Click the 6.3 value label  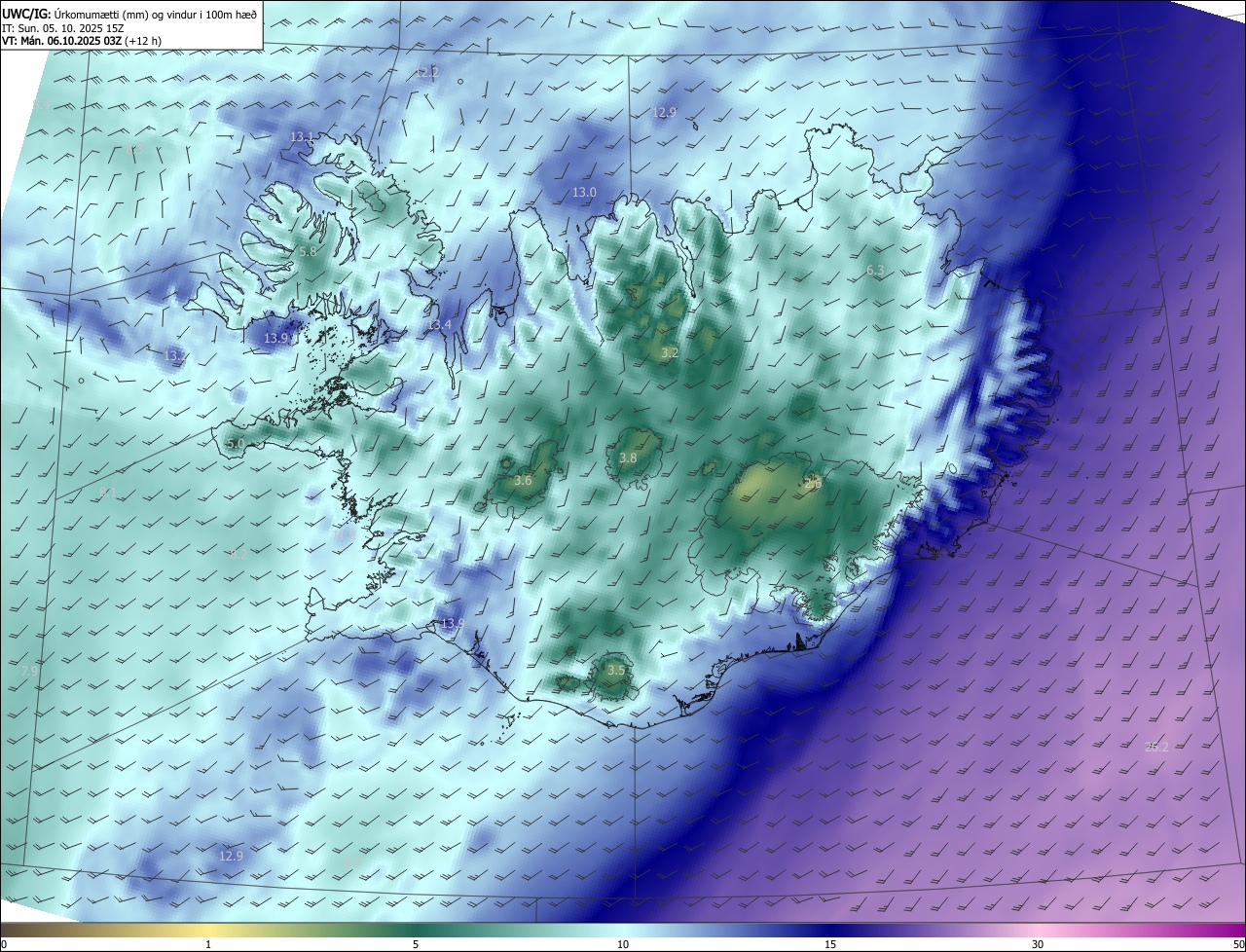tap(875, 270)
